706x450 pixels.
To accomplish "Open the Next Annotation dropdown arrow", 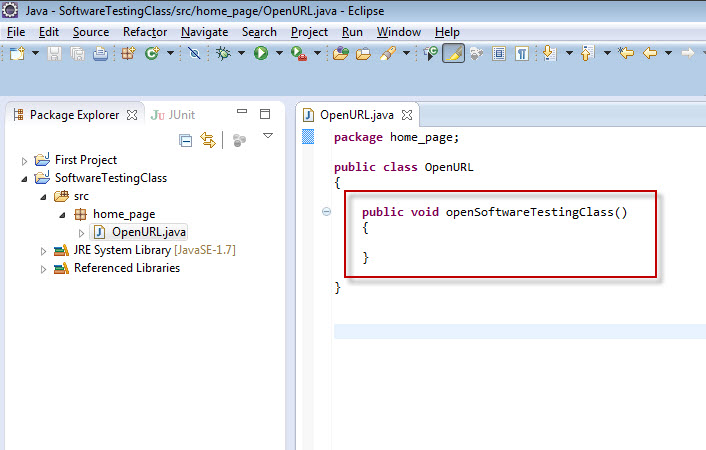I will point(569,53).
